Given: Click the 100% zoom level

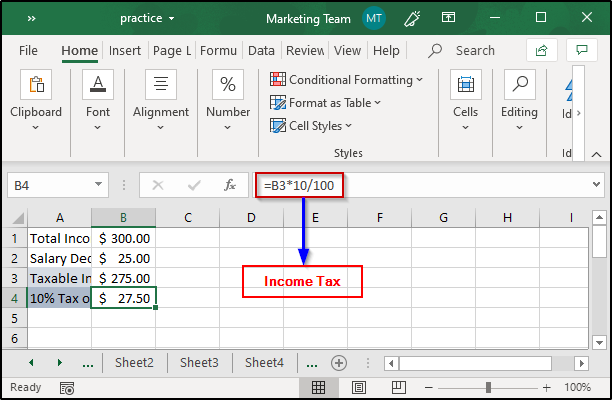Looking at the screenshot, I should tap(577, 388).
